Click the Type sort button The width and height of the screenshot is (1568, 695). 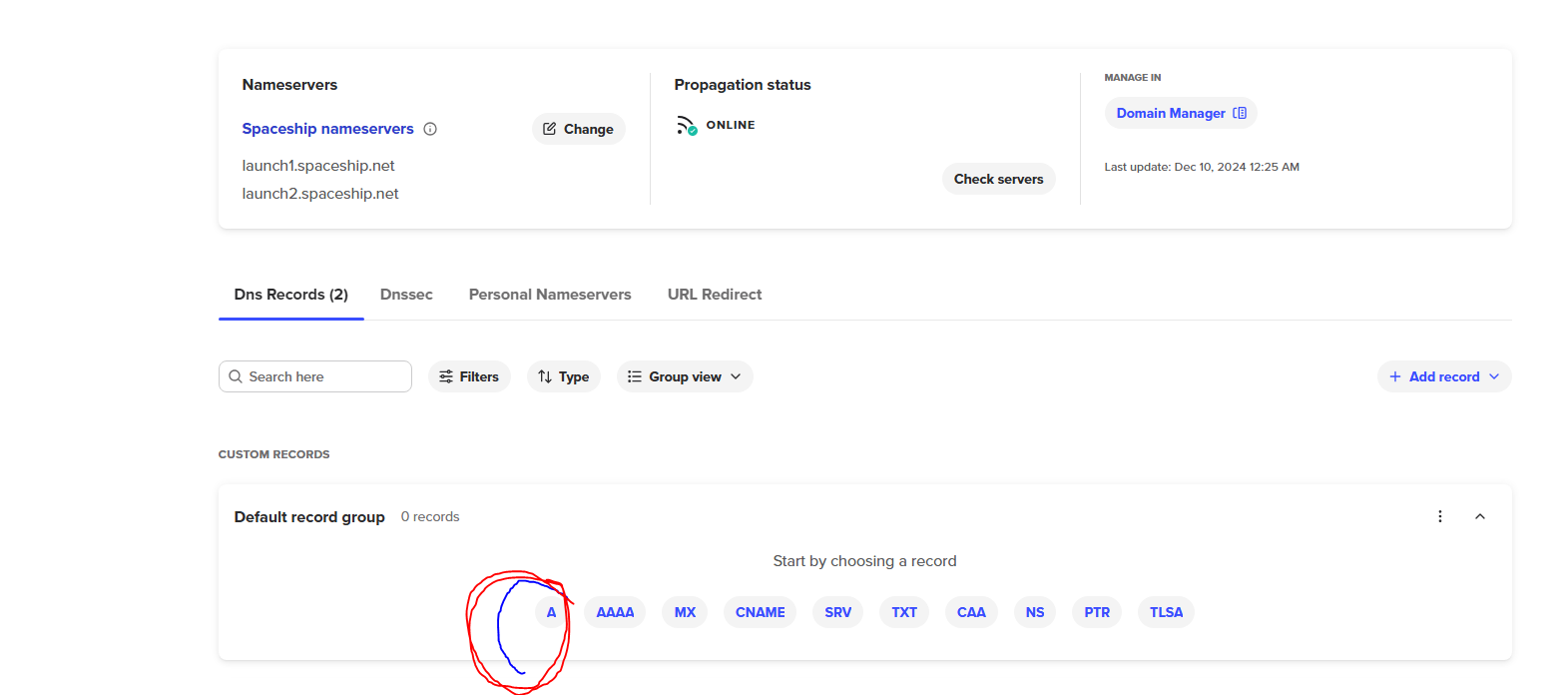pyautogui.click(x=563, y=376)
